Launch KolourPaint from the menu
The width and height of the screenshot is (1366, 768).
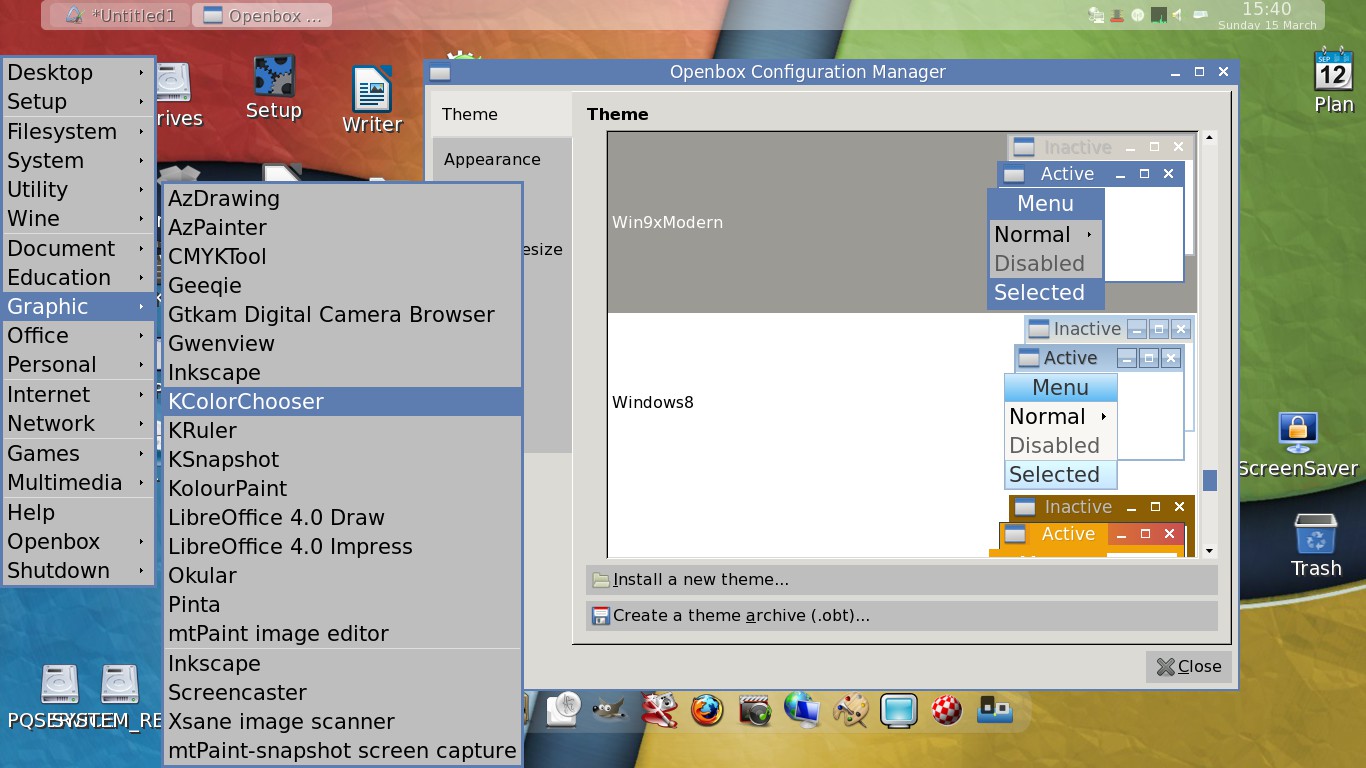coord(343,488)
